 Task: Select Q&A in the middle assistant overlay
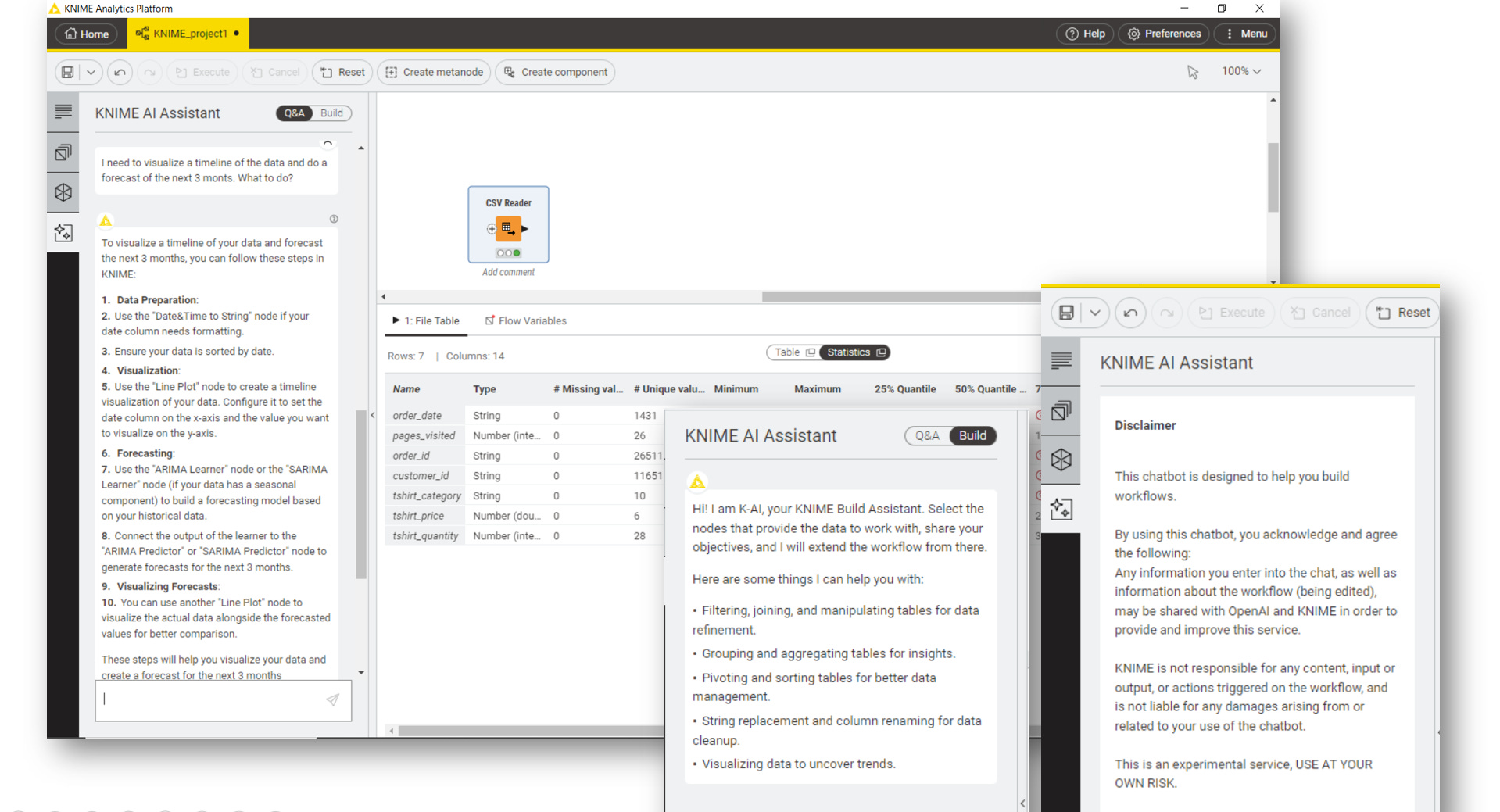pos(927,436)
